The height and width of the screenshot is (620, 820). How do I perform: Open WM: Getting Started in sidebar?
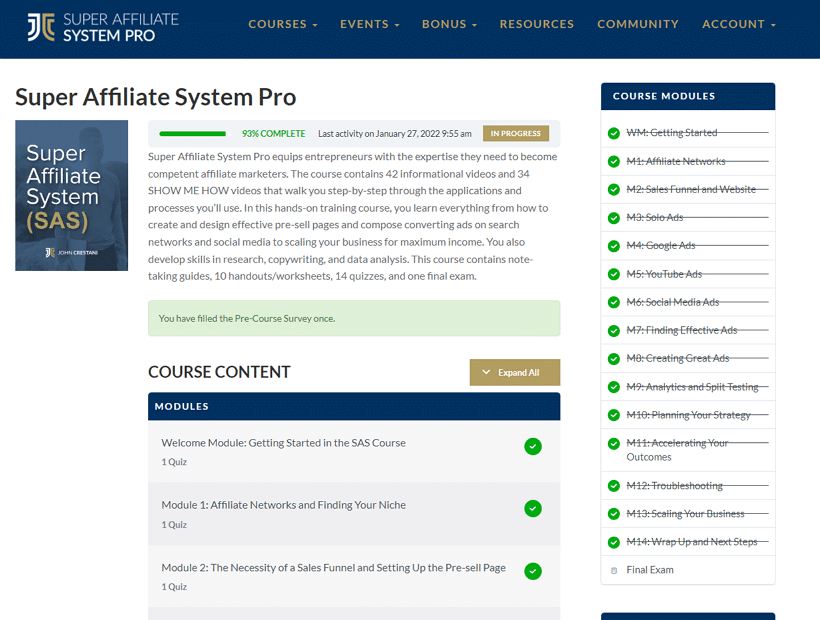click(672, 133)
